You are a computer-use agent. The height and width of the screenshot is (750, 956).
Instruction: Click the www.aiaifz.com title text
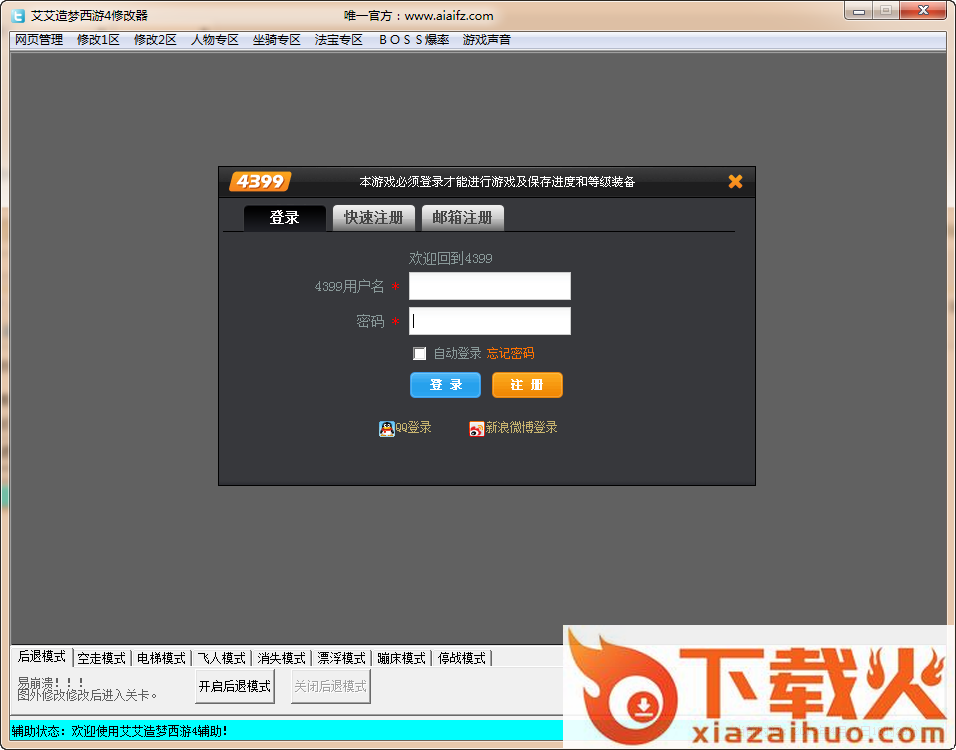[449, 16]
